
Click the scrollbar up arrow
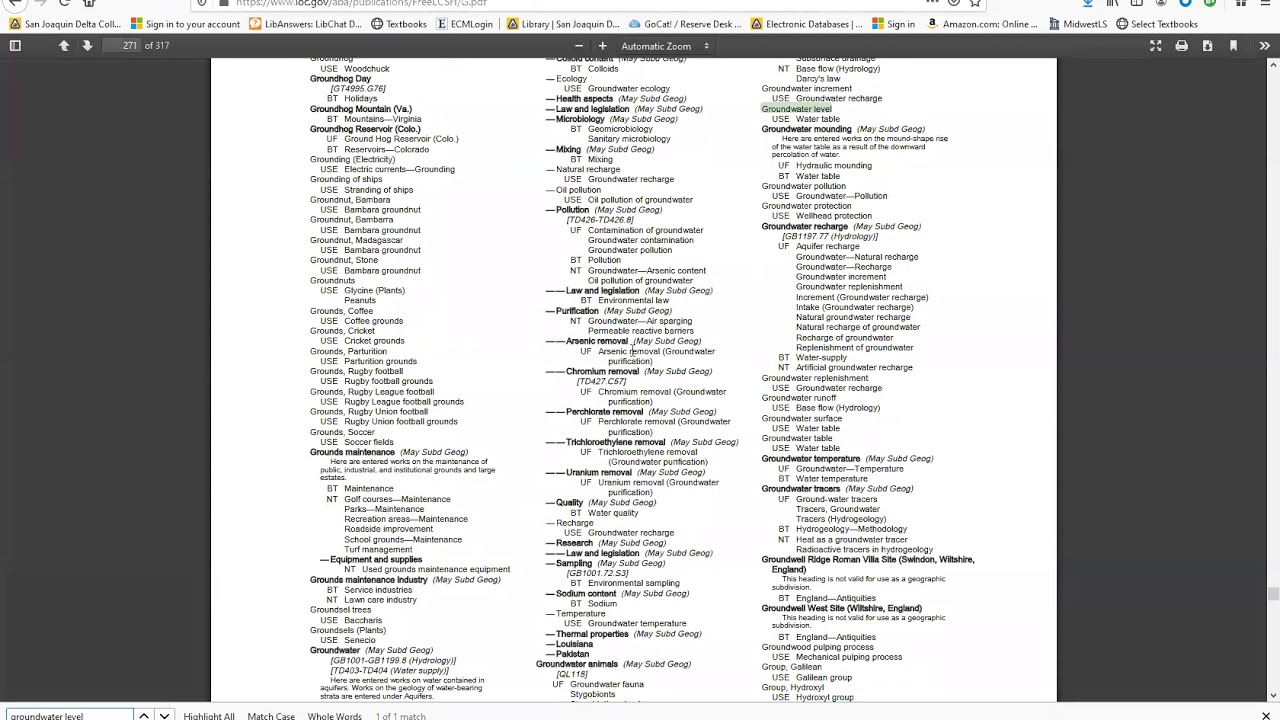pyautogui.click(x=1273, y=63)
